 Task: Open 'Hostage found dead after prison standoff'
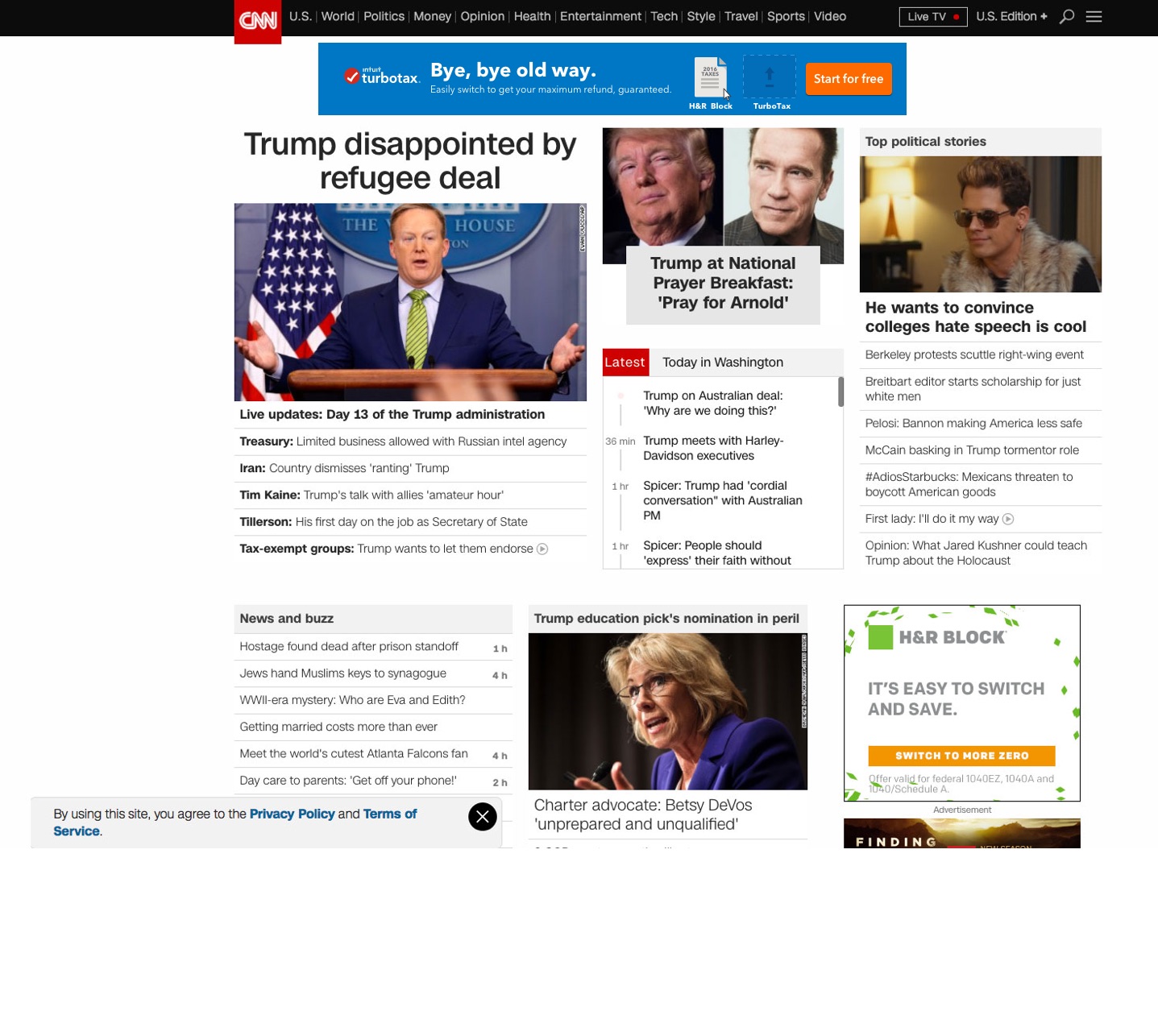pos(349,647)
